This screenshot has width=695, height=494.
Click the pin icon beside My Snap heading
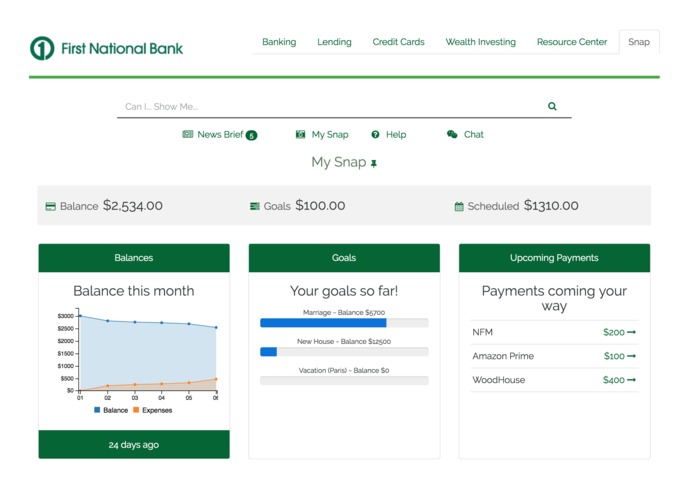click(374, 164)
